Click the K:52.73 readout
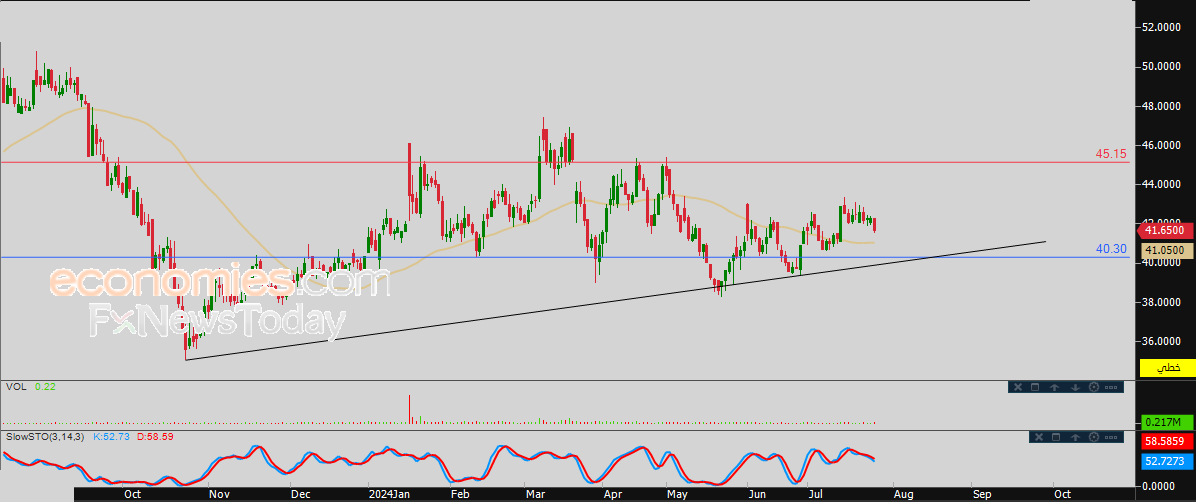The image size is (1196, 502). [x=113, y=436]
